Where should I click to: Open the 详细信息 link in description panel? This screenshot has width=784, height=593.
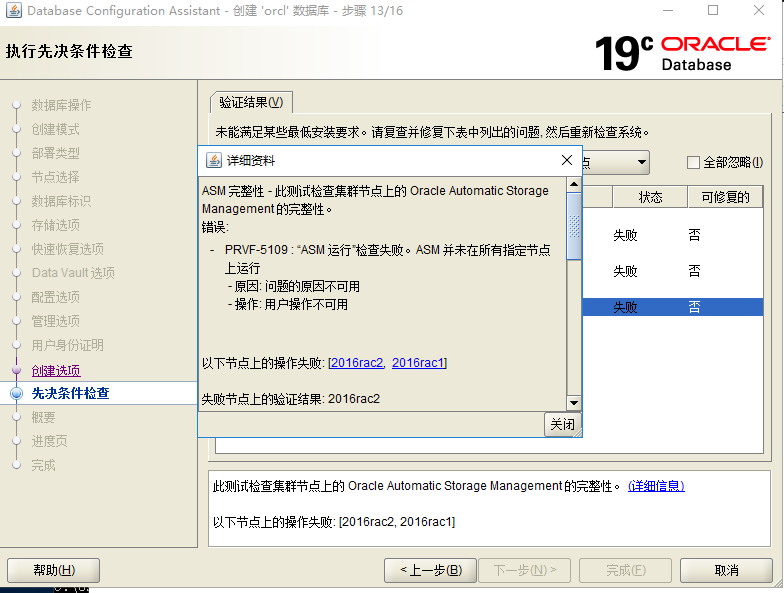[x=656, y=486]
